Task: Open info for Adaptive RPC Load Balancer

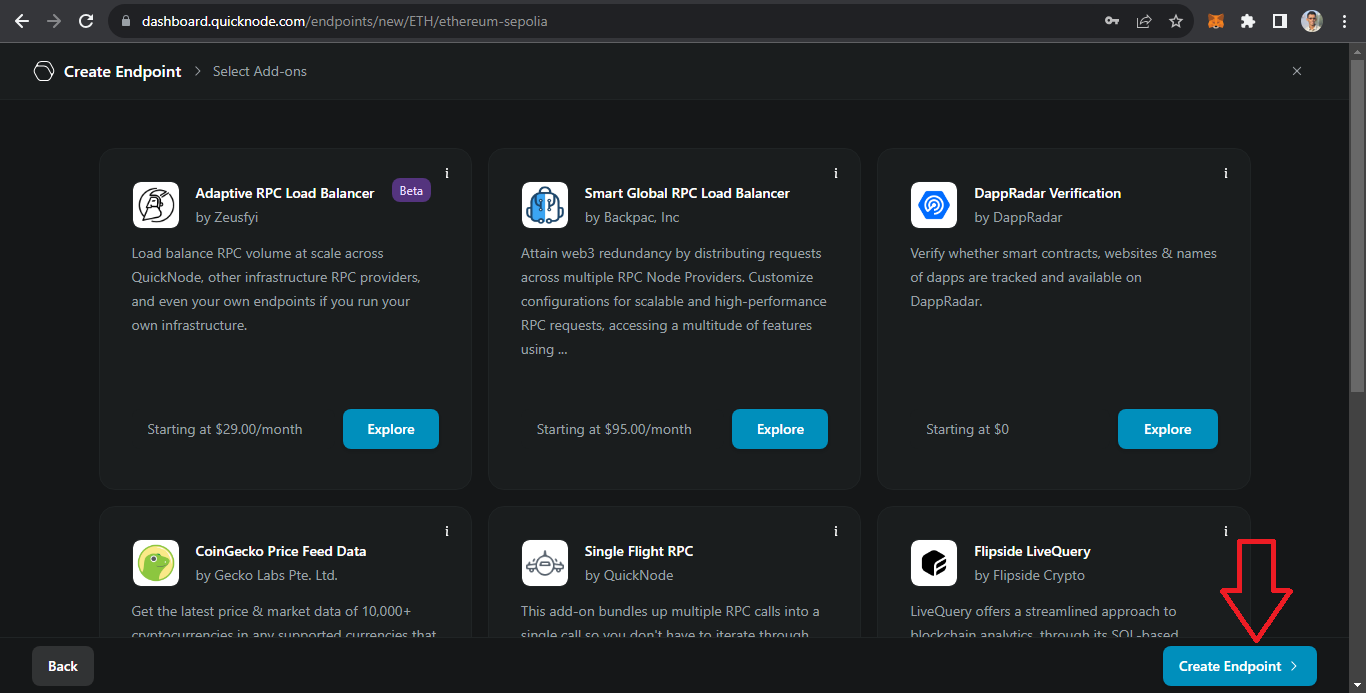Action: tap(447, 174)
